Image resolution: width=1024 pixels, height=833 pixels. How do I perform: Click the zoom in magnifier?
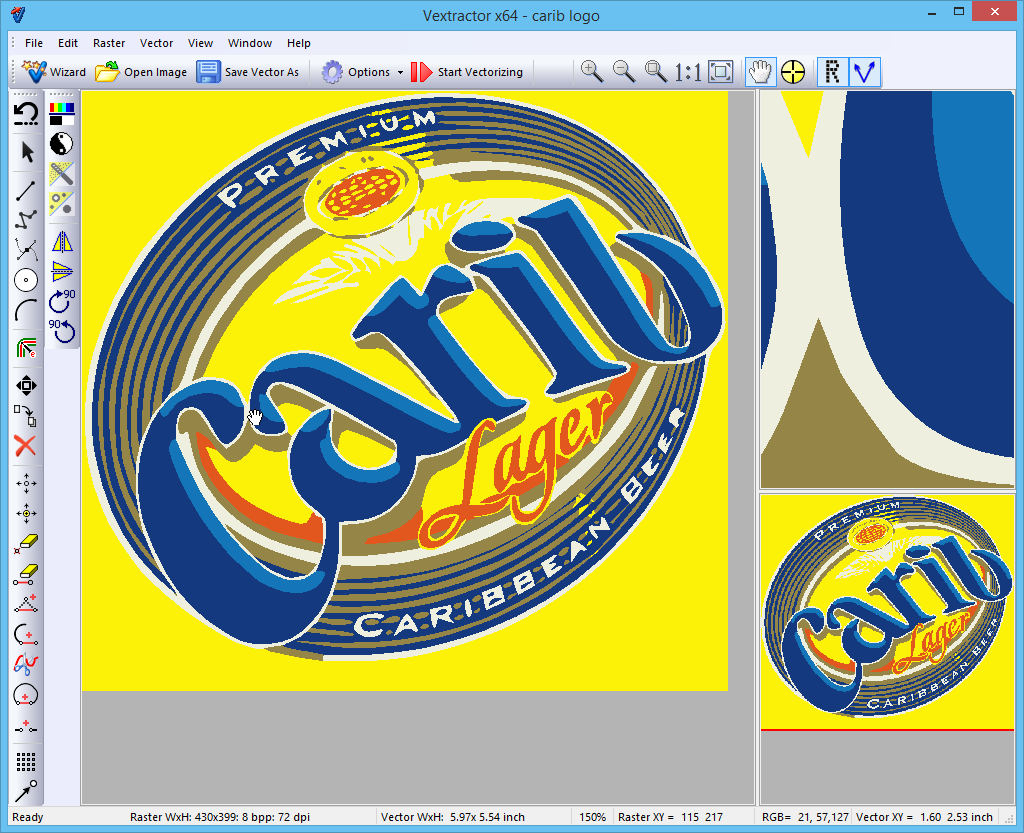[592, 71]
